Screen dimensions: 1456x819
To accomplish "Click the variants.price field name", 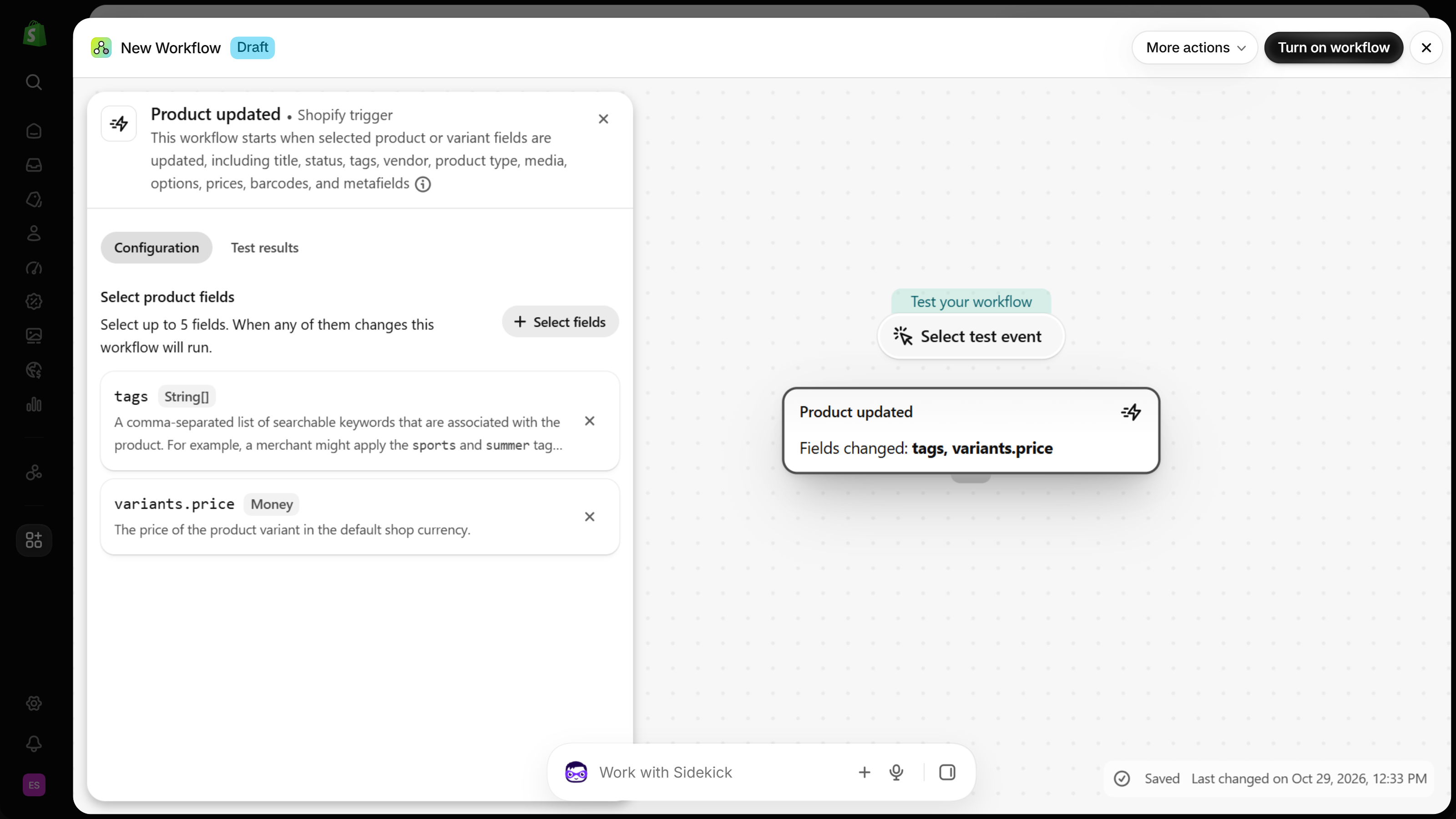I will coord(174,504).
